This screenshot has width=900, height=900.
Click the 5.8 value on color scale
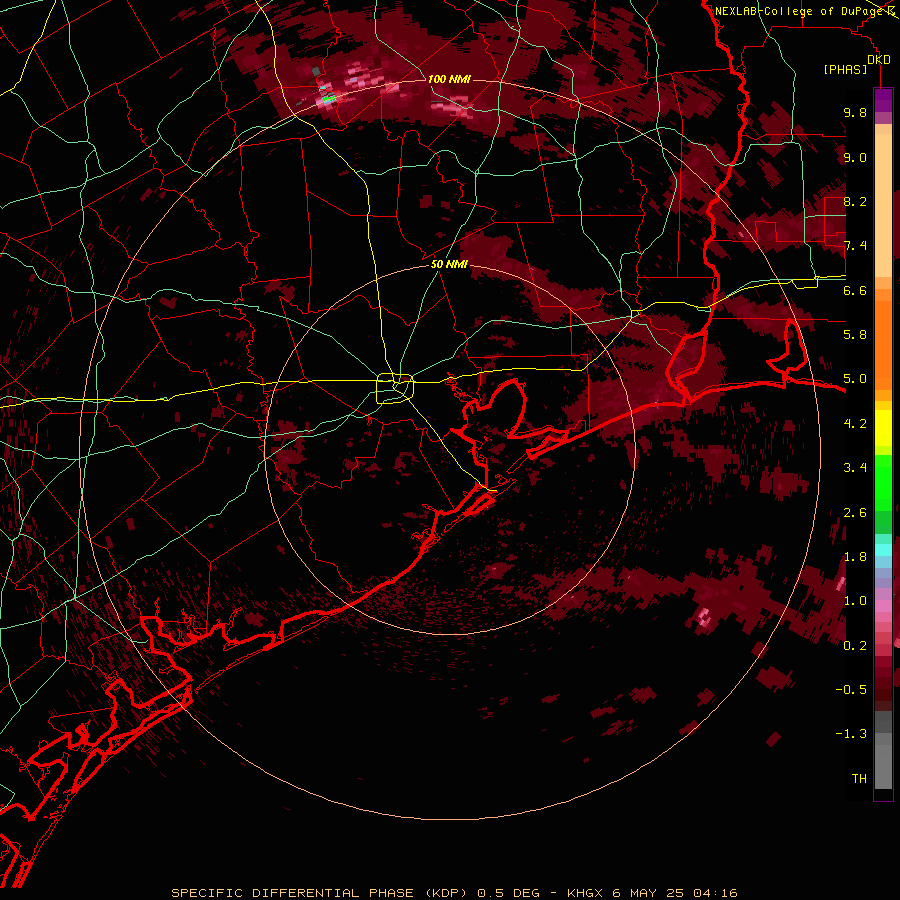[x=855, y=334]
